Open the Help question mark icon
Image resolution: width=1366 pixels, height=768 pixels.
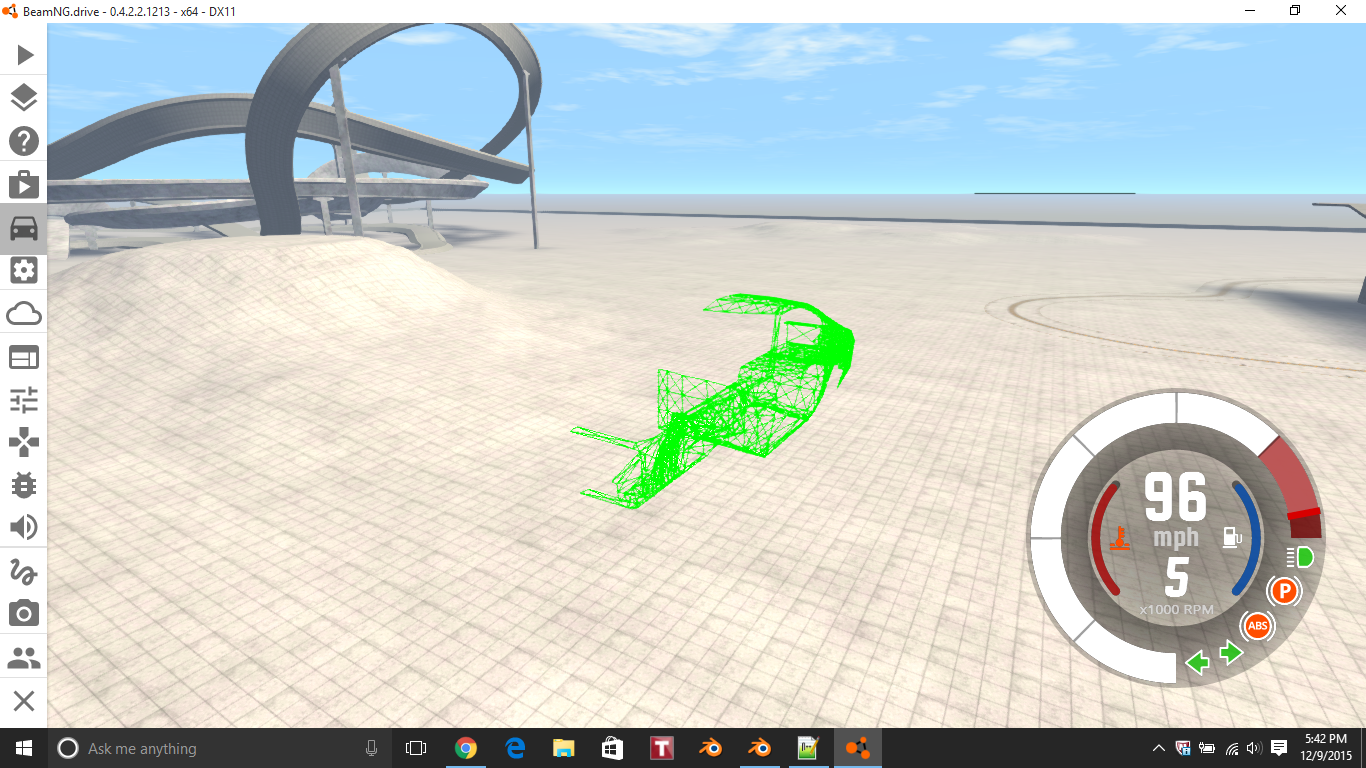(24, 141)
